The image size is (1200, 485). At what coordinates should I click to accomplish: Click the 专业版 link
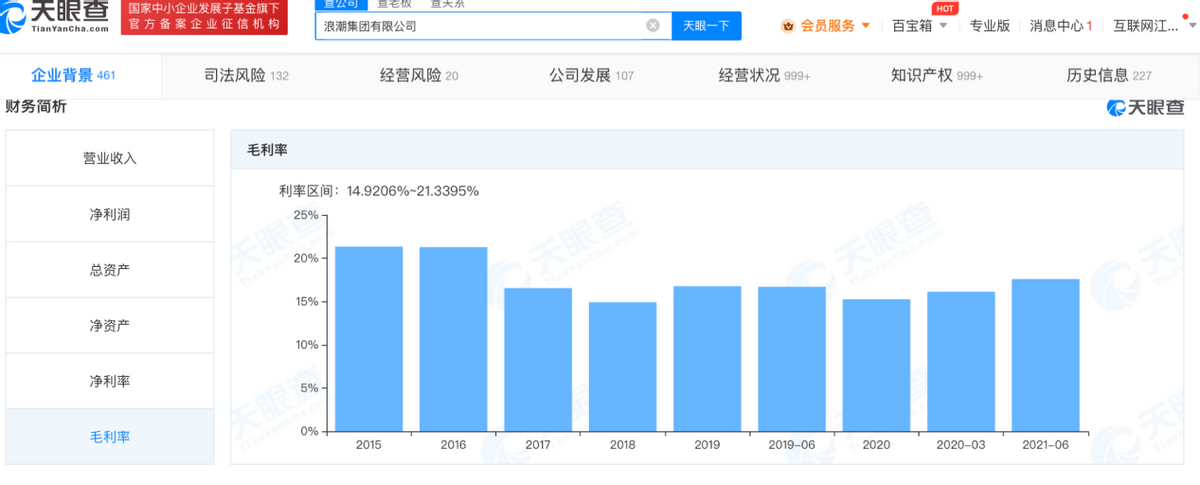pos(990,26)
